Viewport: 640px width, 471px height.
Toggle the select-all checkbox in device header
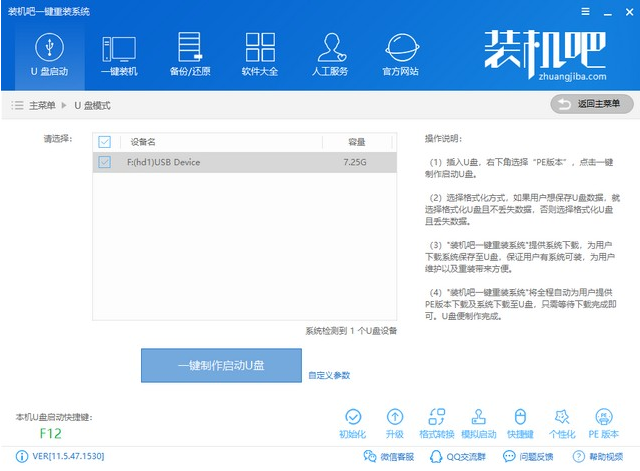(105, 142)
